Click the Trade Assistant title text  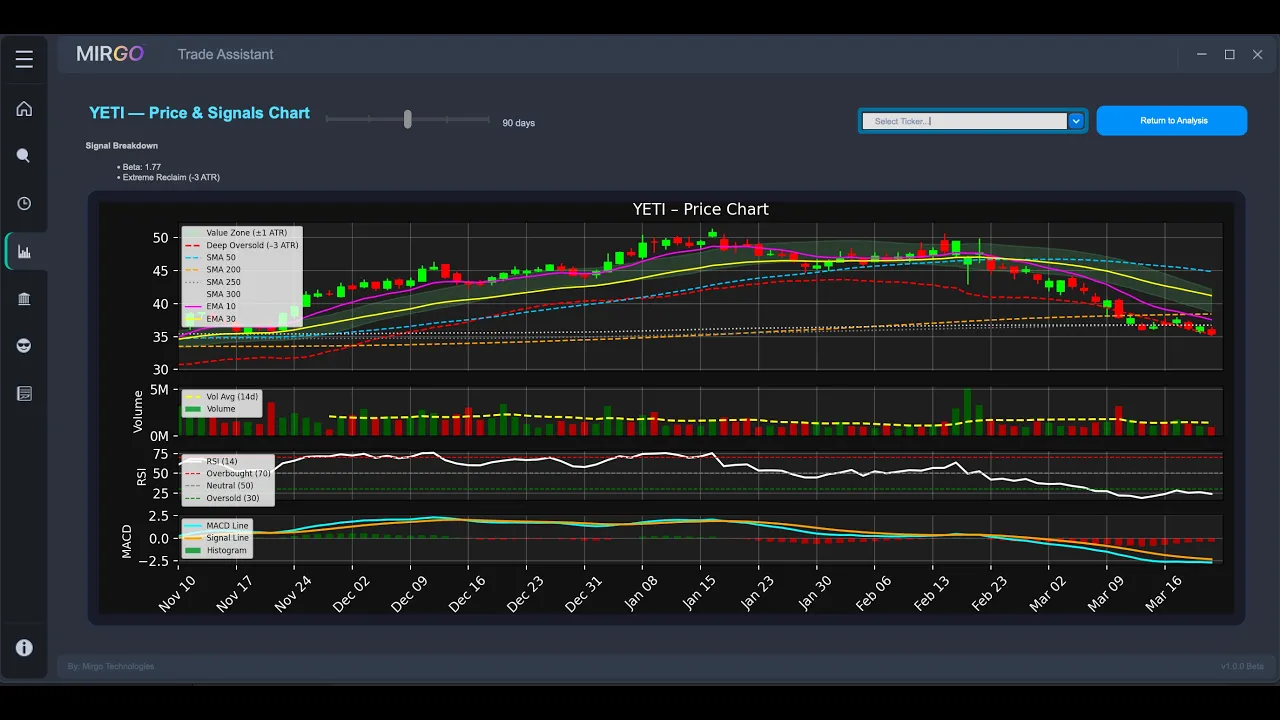click(225, 54)
